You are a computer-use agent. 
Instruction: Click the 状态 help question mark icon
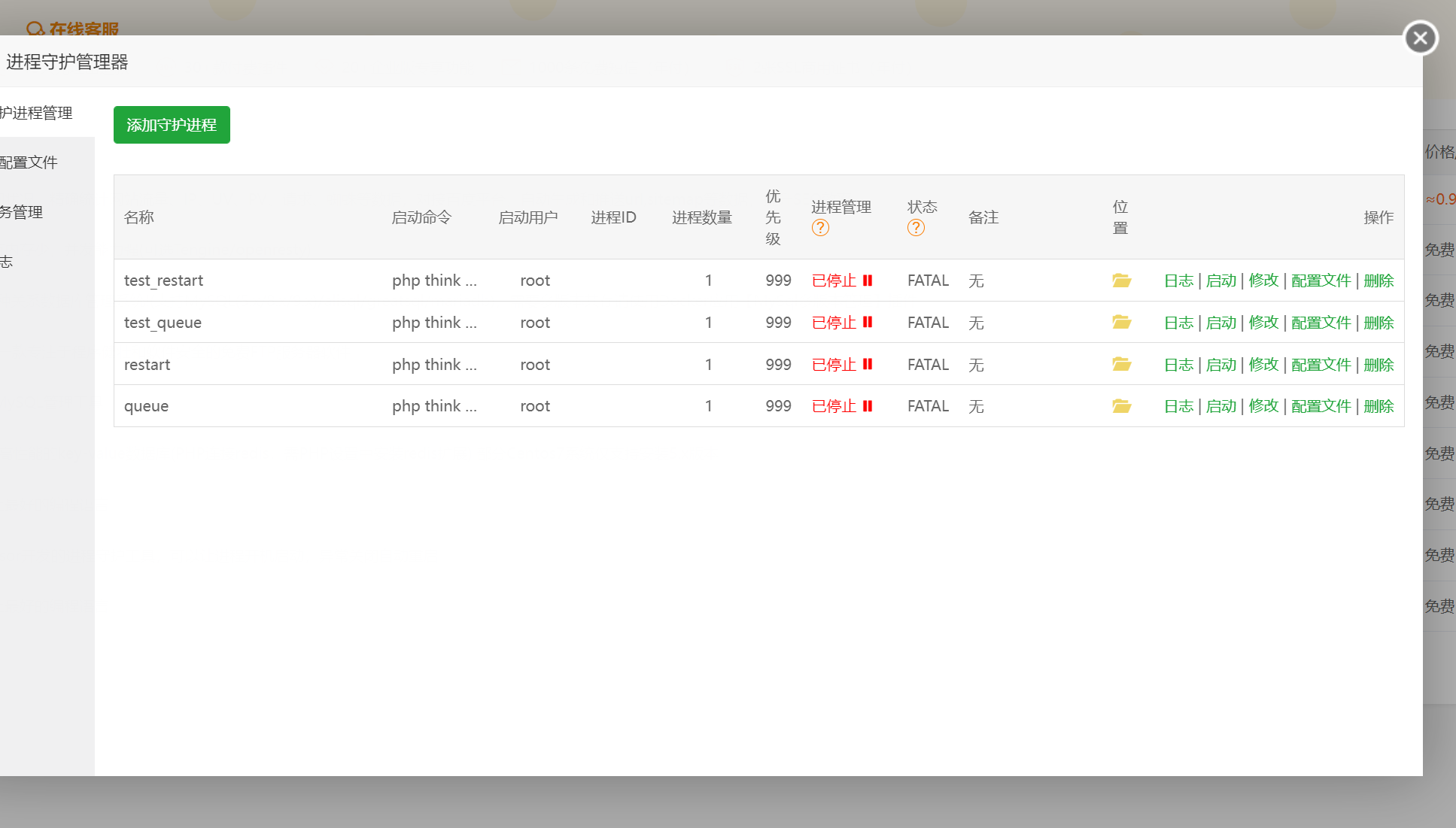coord(916,228)
